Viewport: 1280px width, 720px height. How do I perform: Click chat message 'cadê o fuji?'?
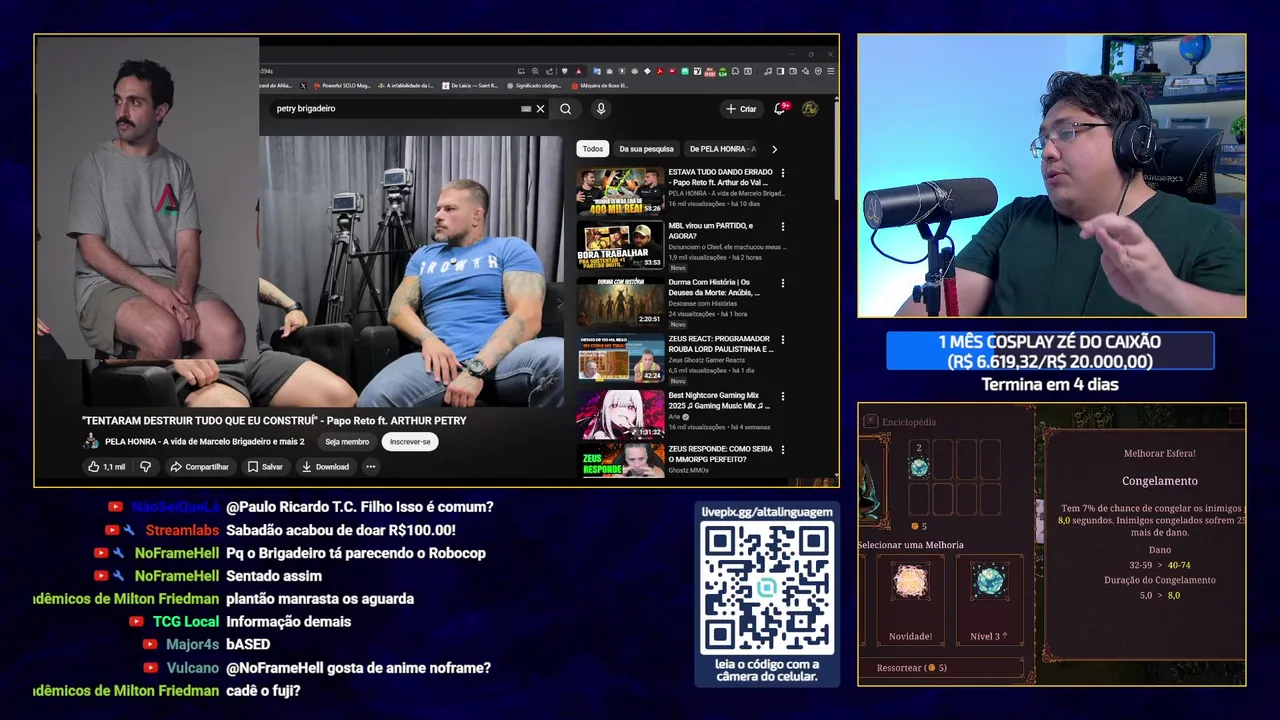263,691
